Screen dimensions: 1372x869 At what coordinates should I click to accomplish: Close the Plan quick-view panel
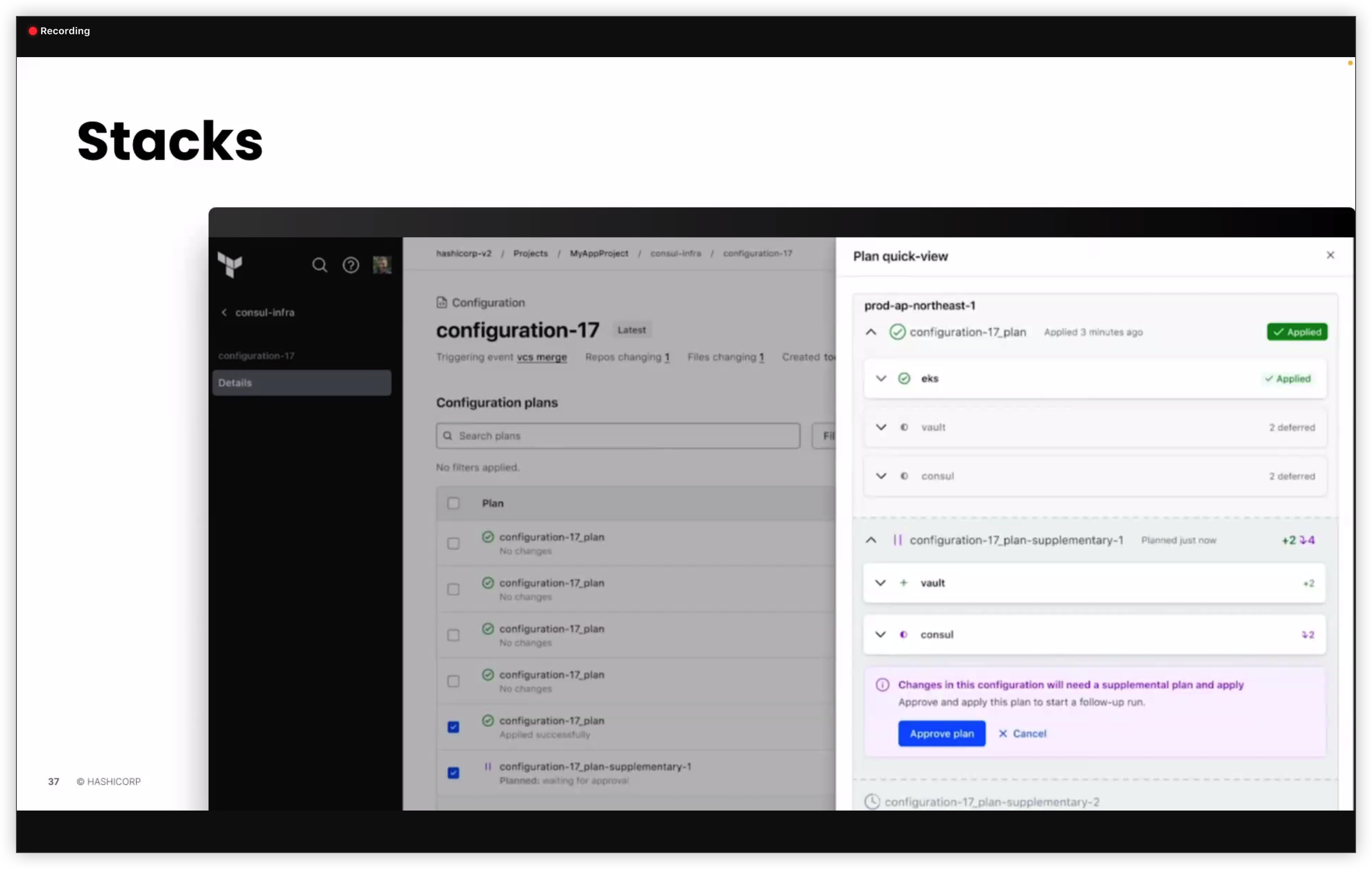(x=1330, y=255)
